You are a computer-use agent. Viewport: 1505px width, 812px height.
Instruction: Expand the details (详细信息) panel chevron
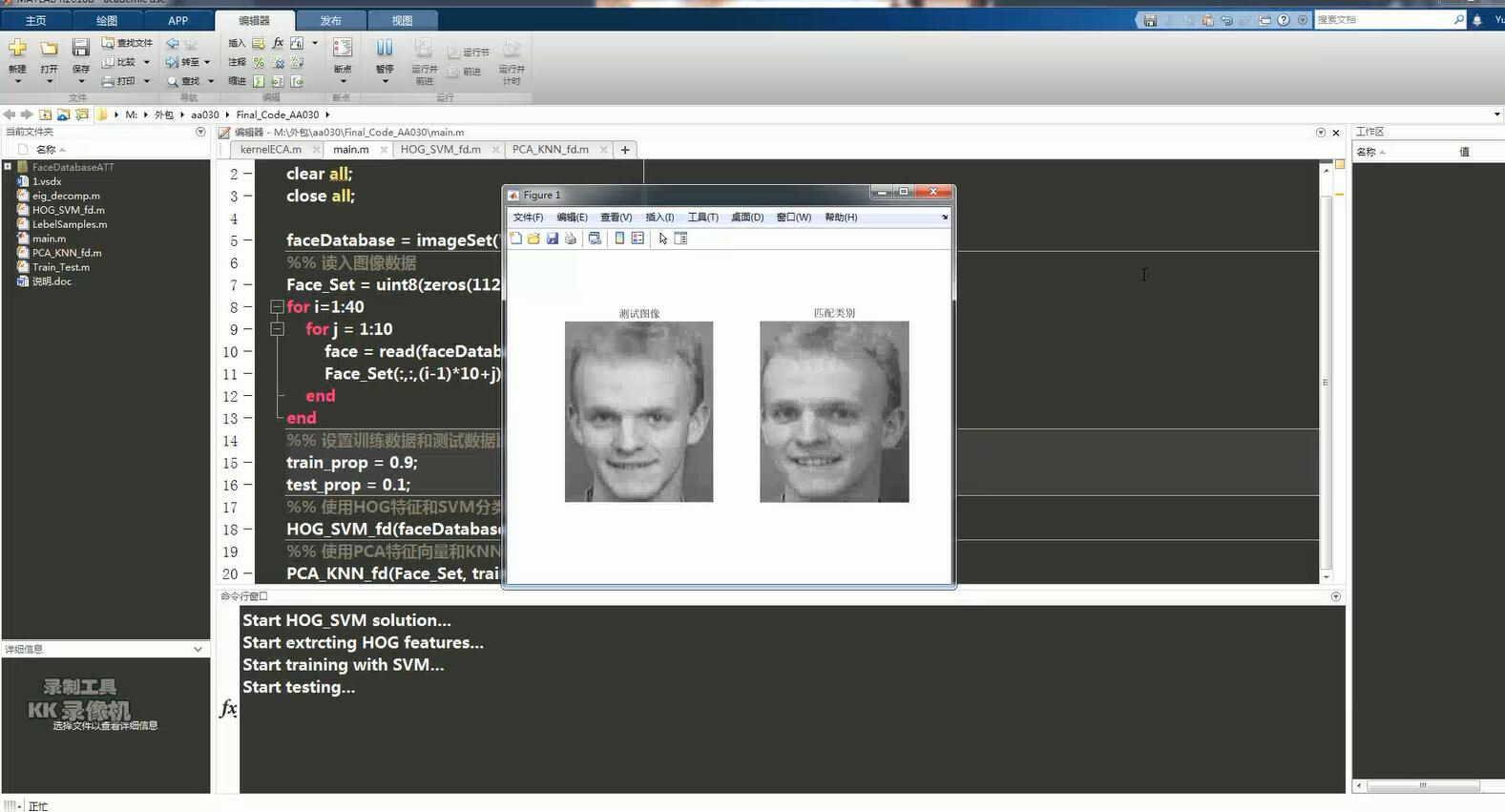click(x=198, y=649)
